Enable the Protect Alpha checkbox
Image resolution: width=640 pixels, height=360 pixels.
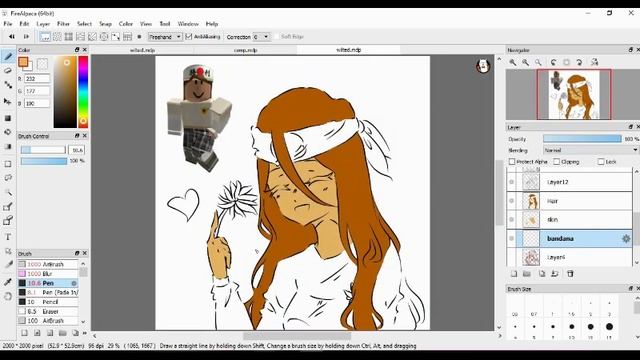pos(512,162)
